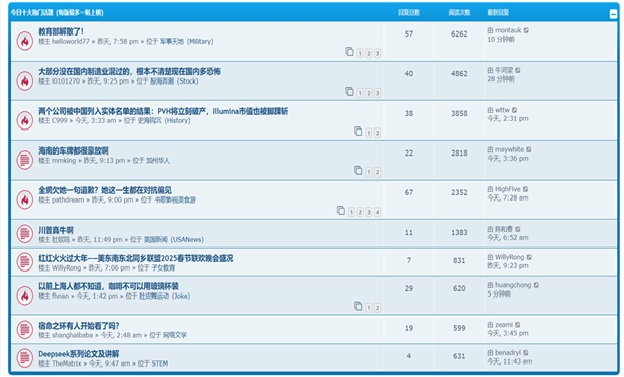The width and height of the screenshot is (624, 377).
Task: Open topic 川普真牛啊
Action: [56, 230]
